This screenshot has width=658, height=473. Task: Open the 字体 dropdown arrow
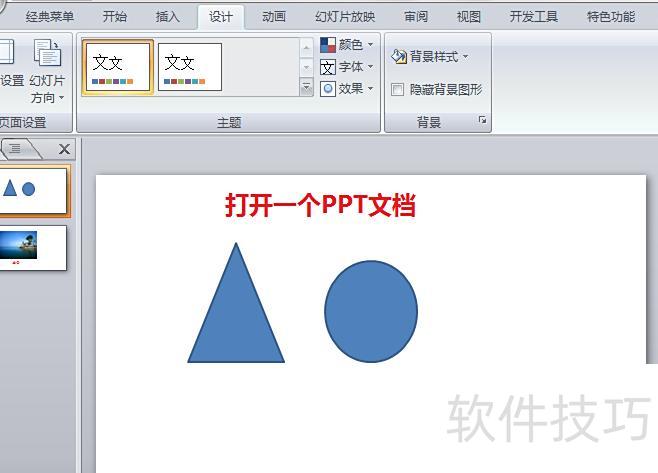point(371,66)
